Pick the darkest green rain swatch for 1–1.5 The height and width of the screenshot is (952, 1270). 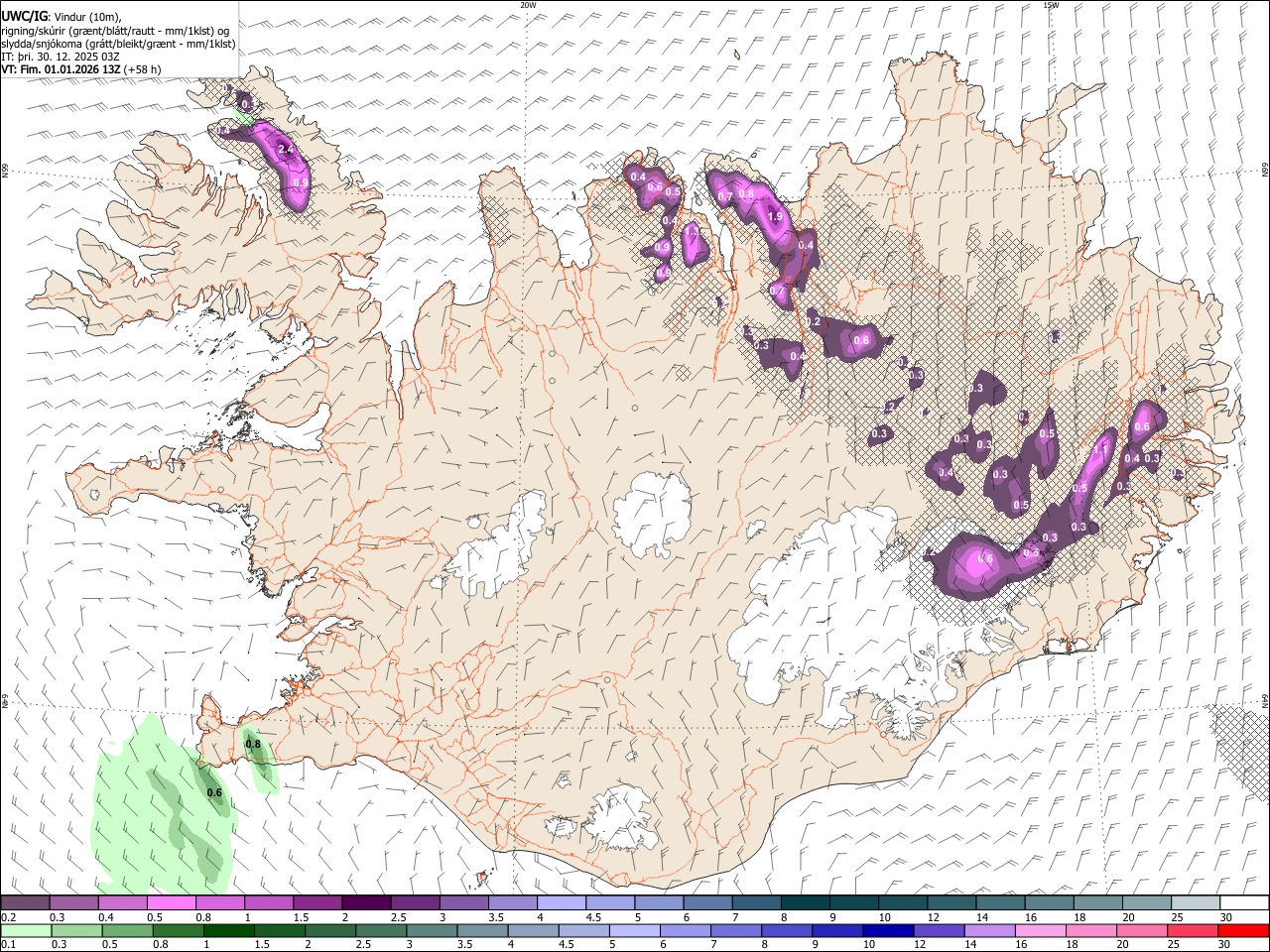tap(229, 930)
